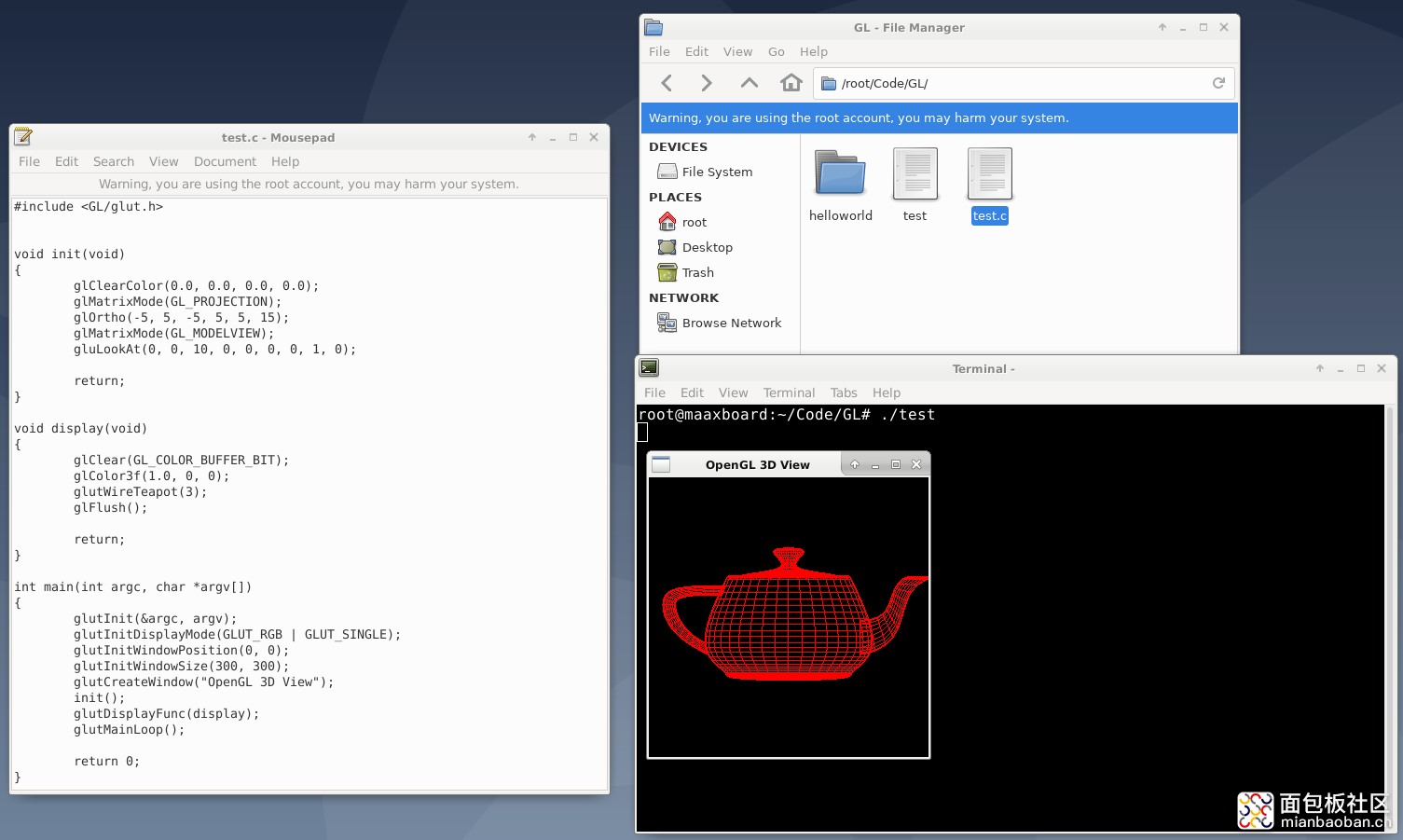
Task: Open Search menu in Mousepad
Action: click(114, 161)
